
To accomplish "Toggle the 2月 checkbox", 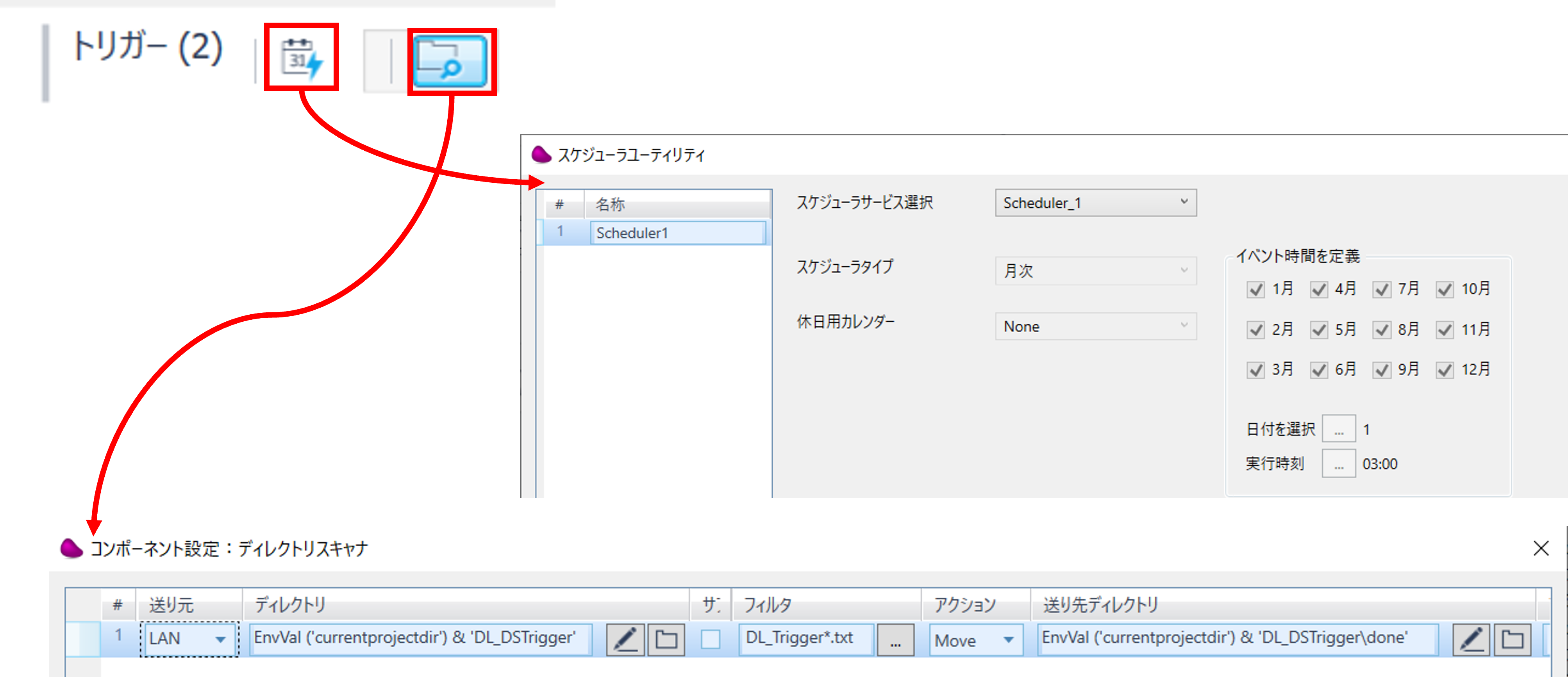I will (1255, 330).
